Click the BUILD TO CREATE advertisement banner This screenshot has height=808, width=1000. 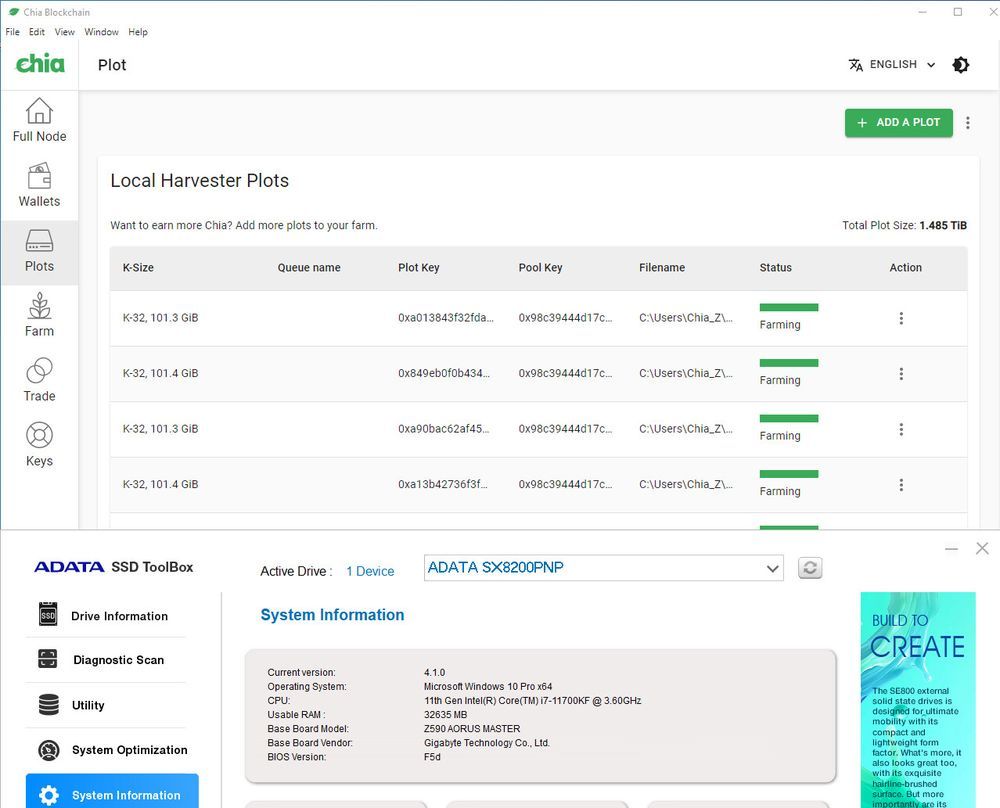point(918,700)
